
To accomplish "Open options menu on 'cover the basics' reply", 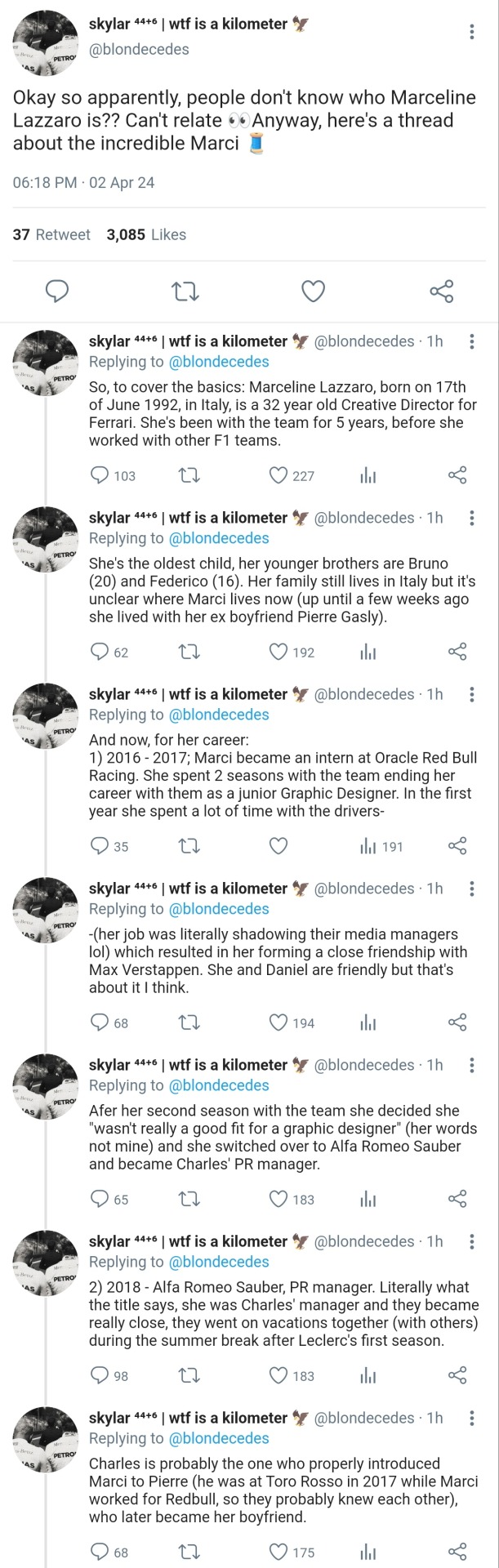I will pyautogui.click(x=471, y=341).
